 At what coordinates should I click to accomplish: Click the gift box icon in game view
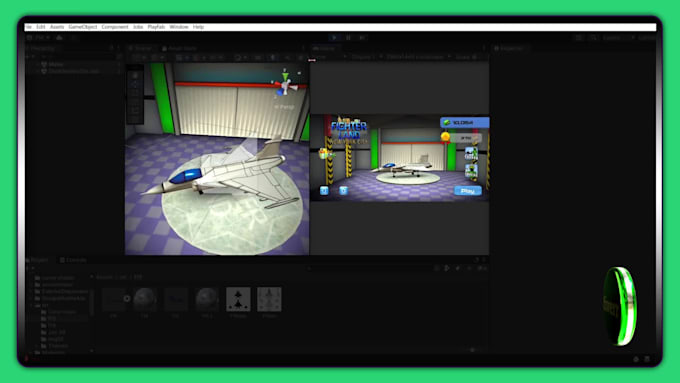(323, 153)
